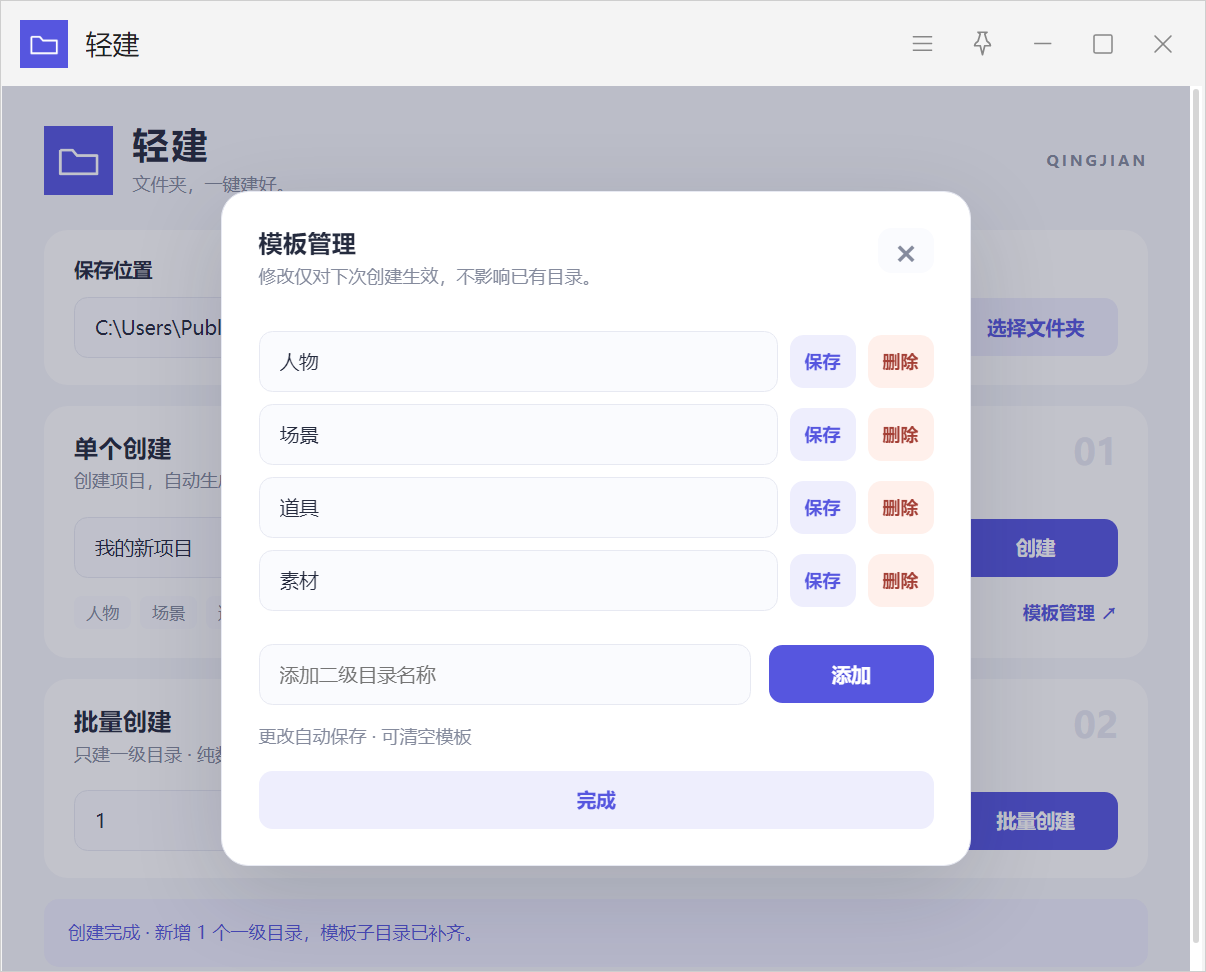Screen dimensions: 1206x972
Task: Click the 人物 tag chip in main window
Action: (x=103, y=613)
